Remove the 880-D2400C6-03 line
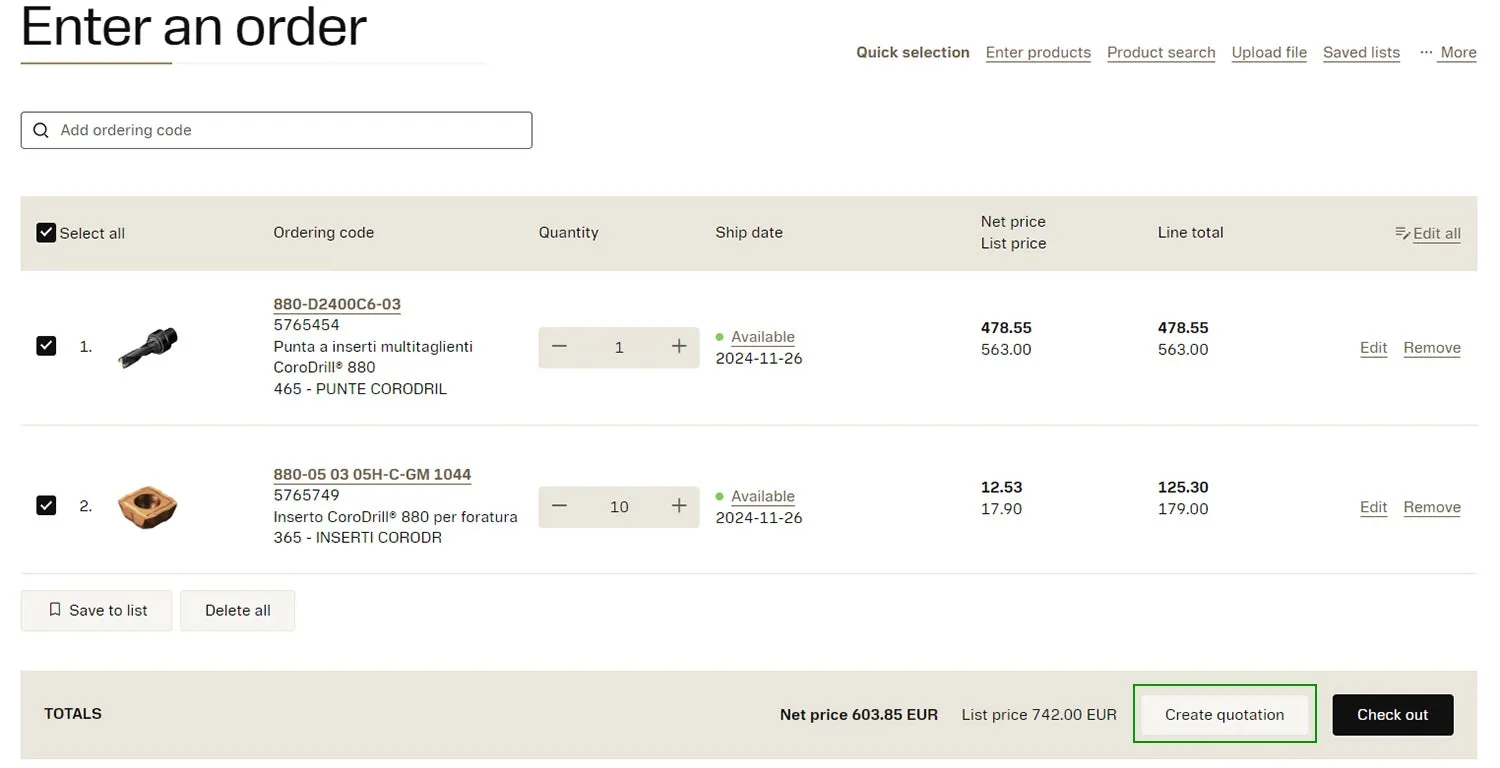Viewport: 1500px width, 768px height. (1432, 348)
